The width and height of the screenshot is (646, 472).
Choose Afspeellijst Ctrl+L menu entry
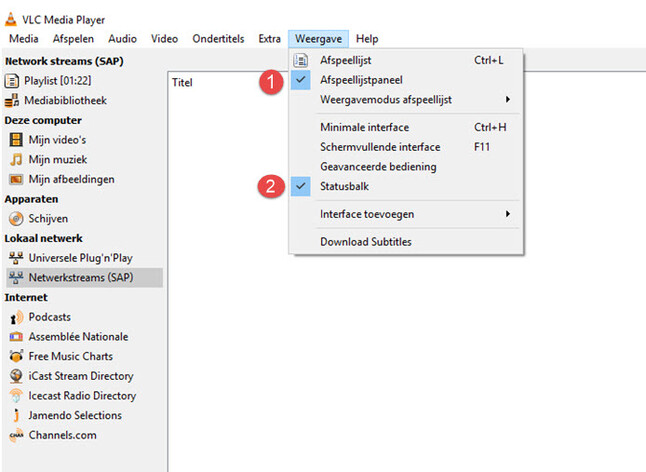click(x=406, y=60)
